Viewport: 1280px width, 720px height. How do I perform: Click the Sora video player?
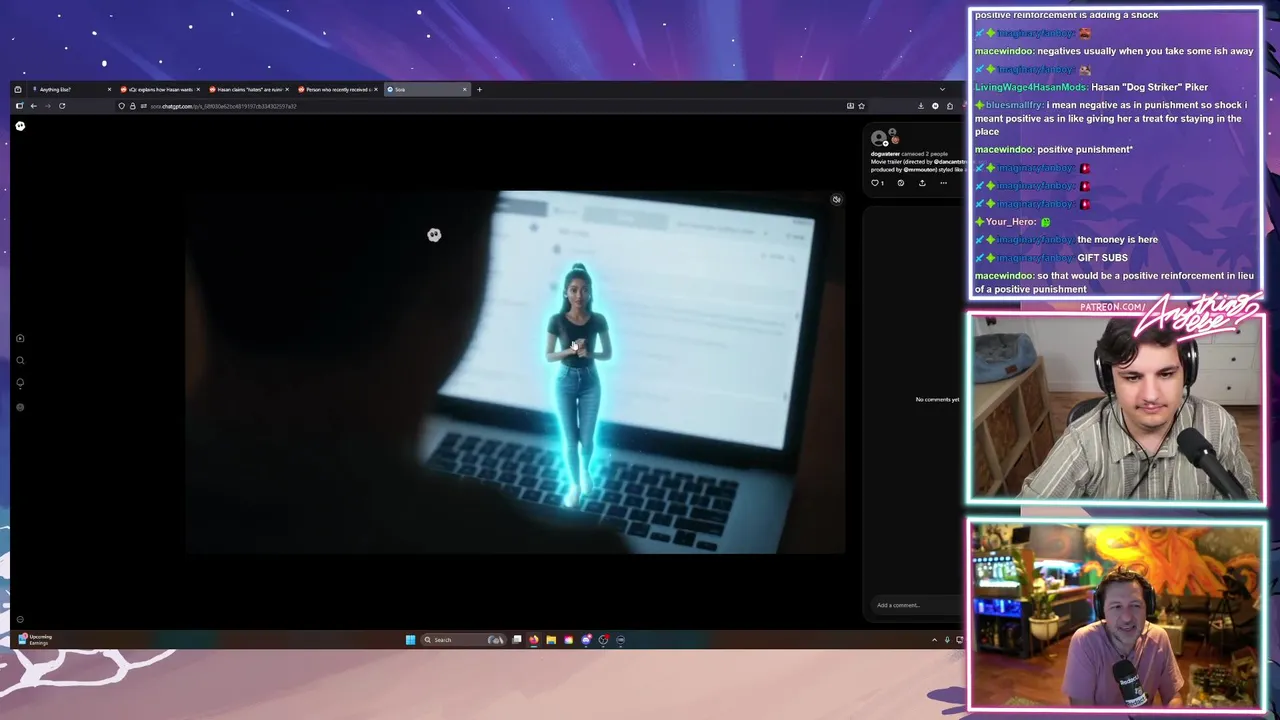click(x=515, y=371)
